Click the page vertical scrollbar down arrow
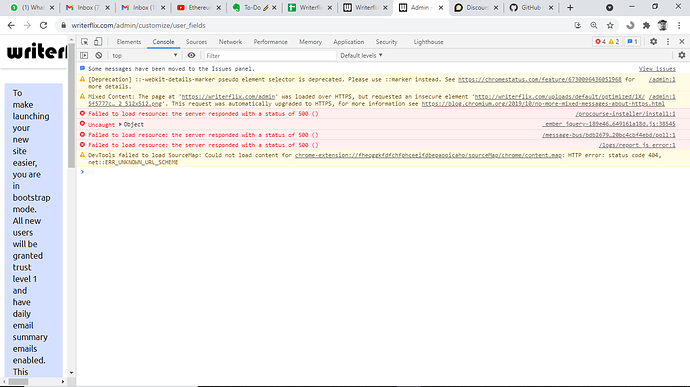The height and width of the screenshot is (387, 690). tap(71, 373)
